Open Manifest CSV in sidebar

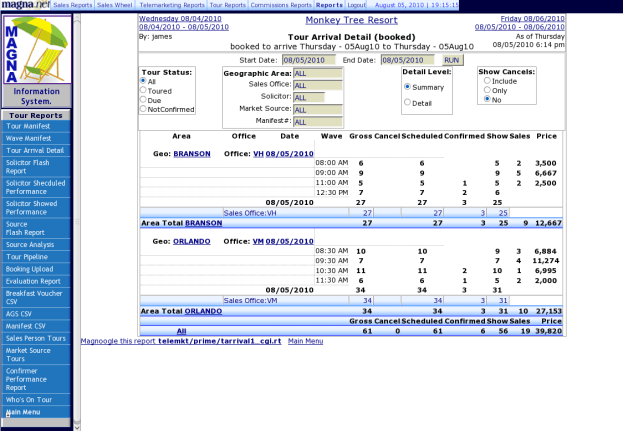point(36,326)
